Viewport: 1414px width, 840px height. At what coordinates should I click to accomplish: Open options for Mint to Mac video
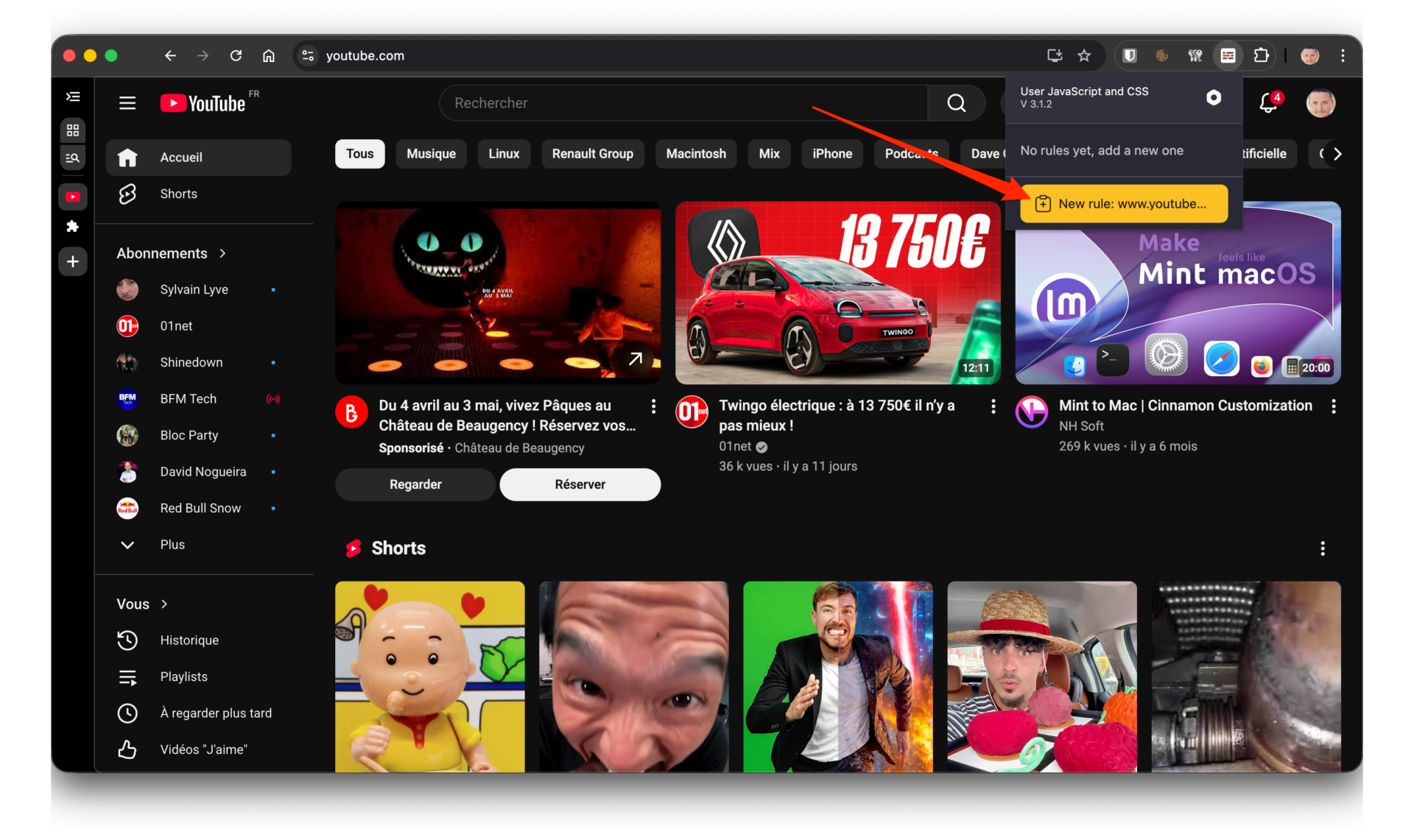coord(1334,406)
